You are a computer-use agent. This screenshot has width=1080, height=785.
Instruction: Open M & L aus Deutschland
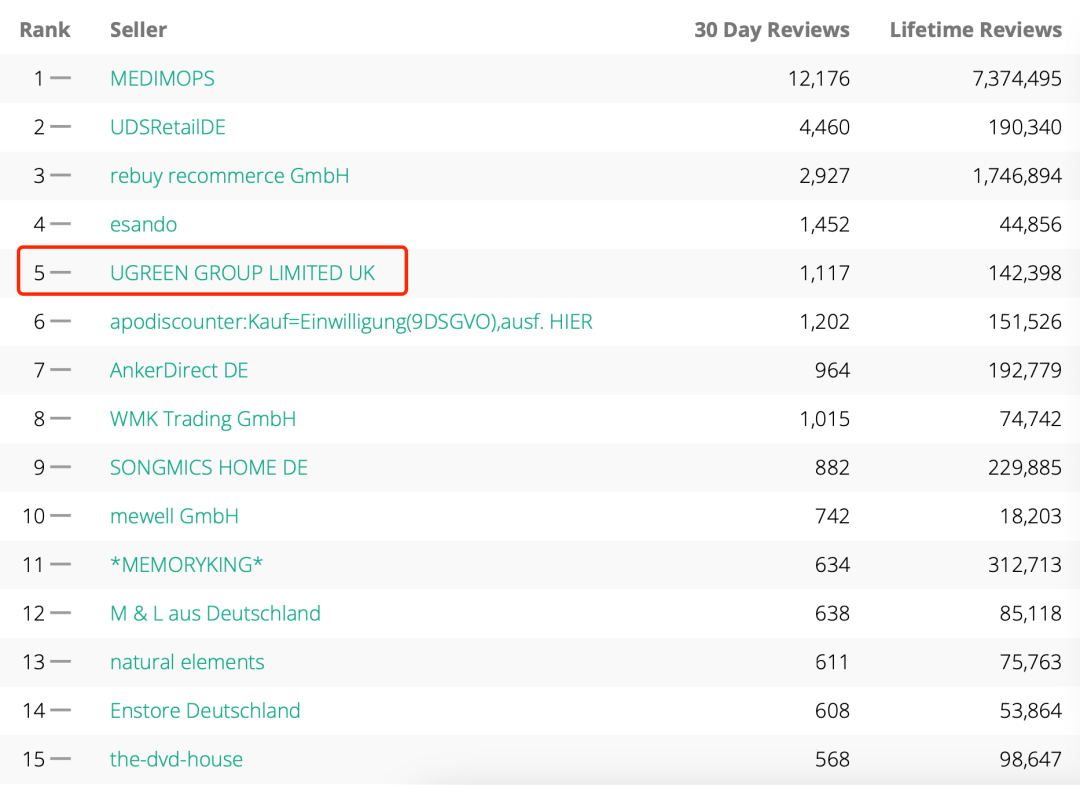pos(215,613)
